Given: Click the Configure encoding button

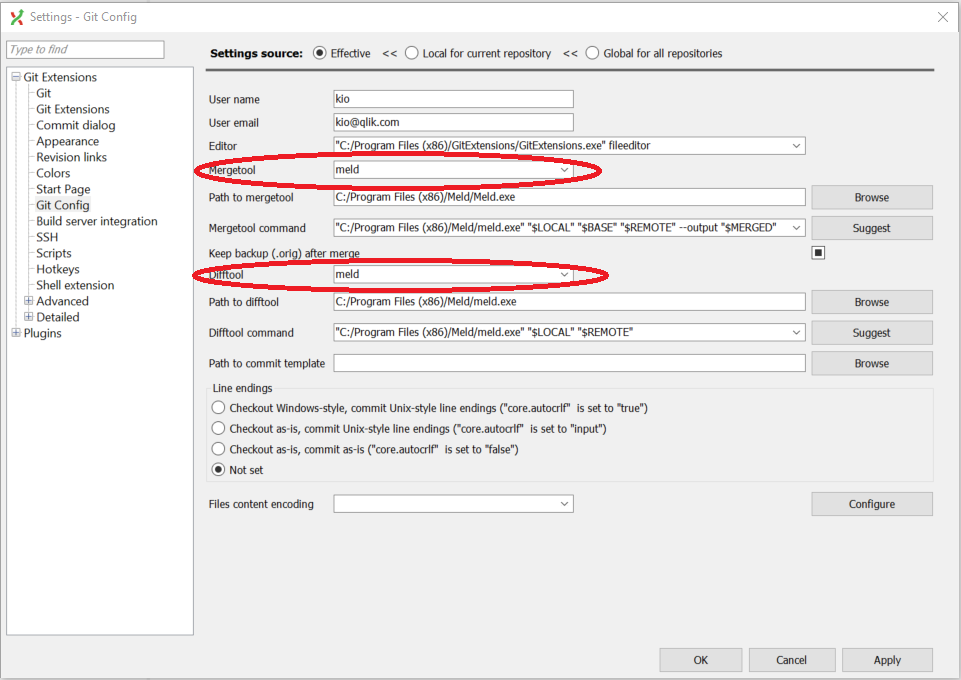Looking at the screenshot, I should (x=871, y=504).
